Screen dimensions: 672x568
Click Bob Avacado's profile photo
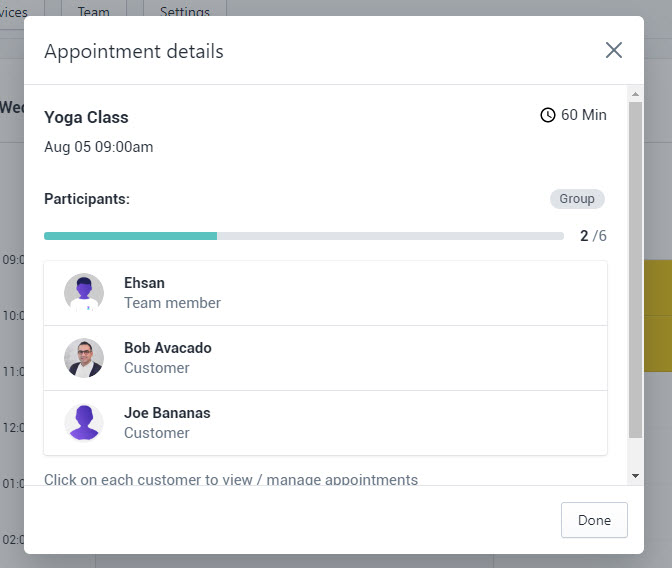tap(84, 358)
